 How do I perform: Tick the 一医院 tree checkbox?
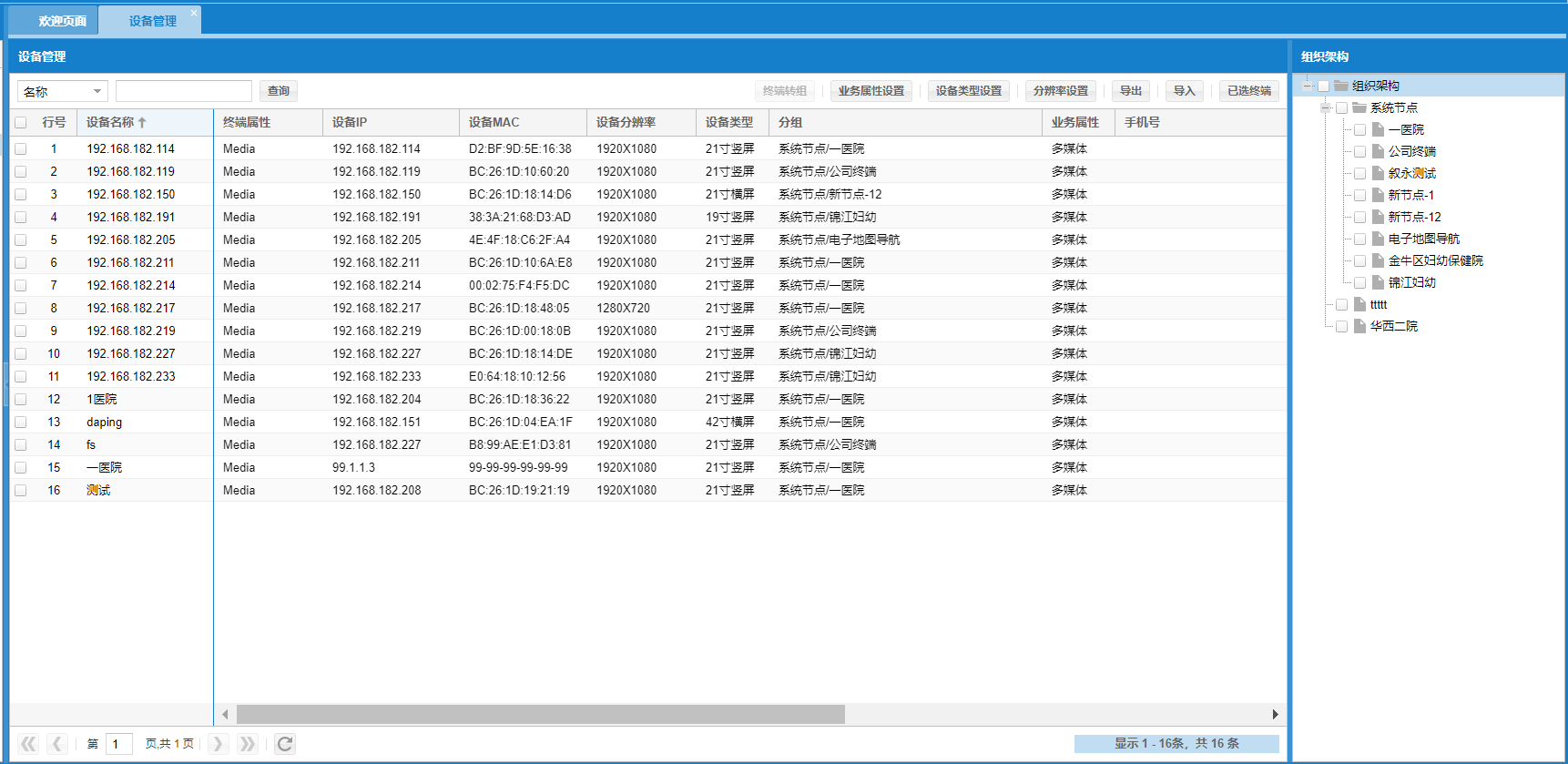pos(1359,129)
